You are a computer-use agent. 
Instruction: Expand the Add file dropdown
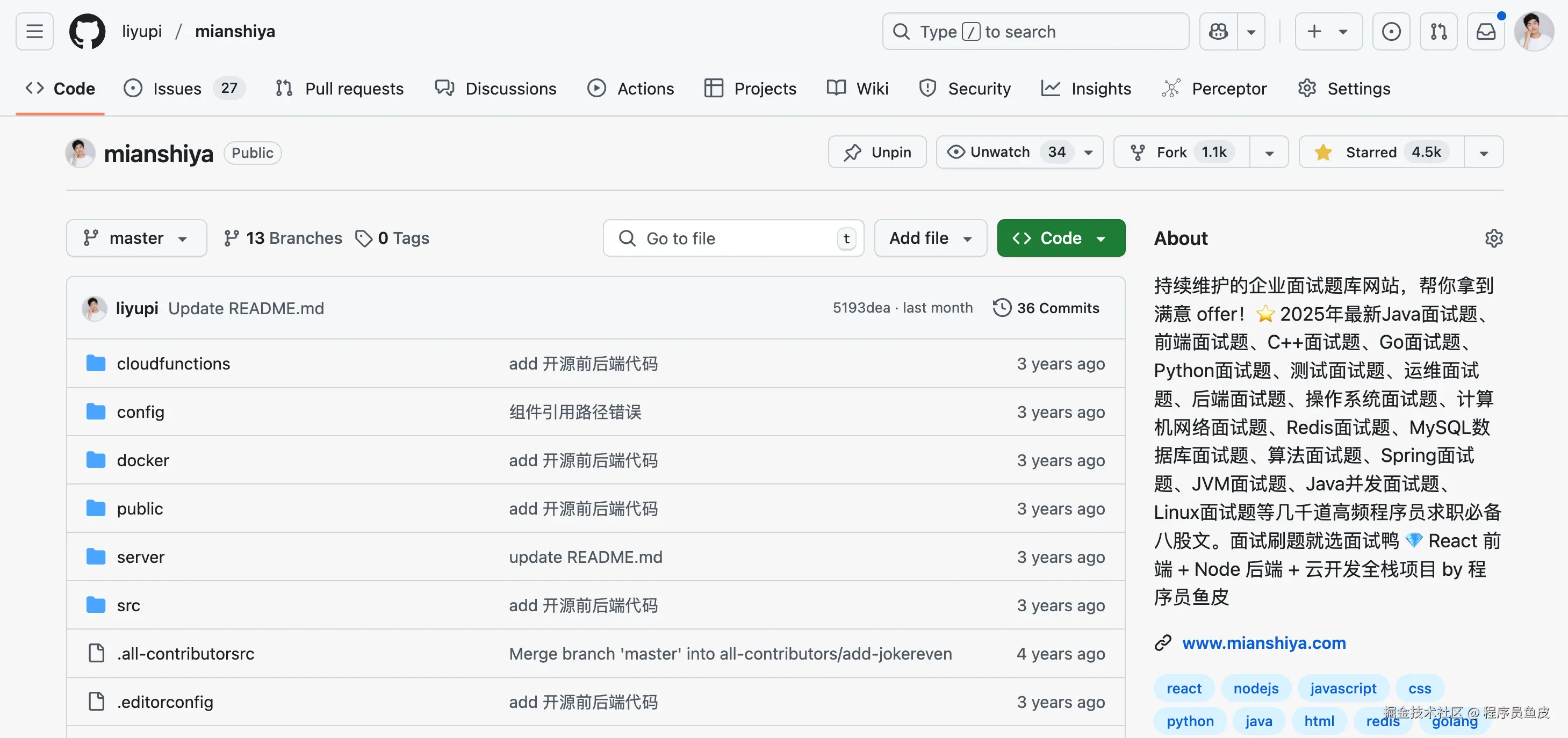pos(930,238)
